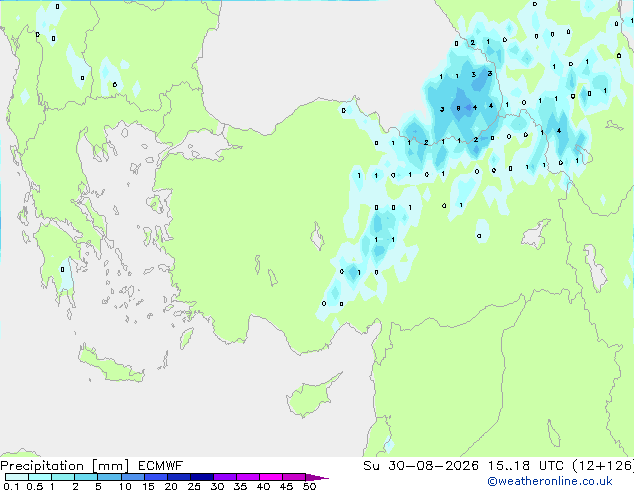Click the weekday 'Su' in the timestamp

point(371,466)
